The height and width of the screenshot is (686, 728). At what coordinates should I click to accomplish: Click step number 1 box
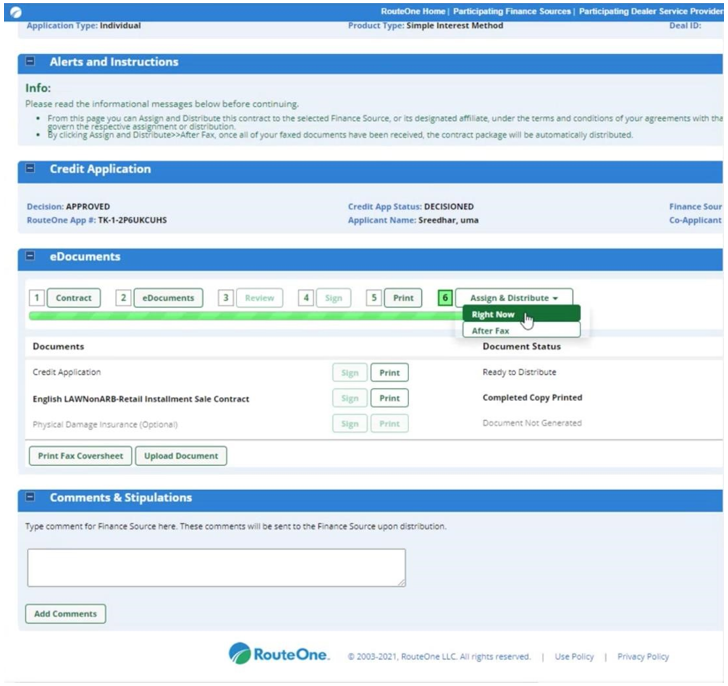pyautogui.click(x=37, y=298)
